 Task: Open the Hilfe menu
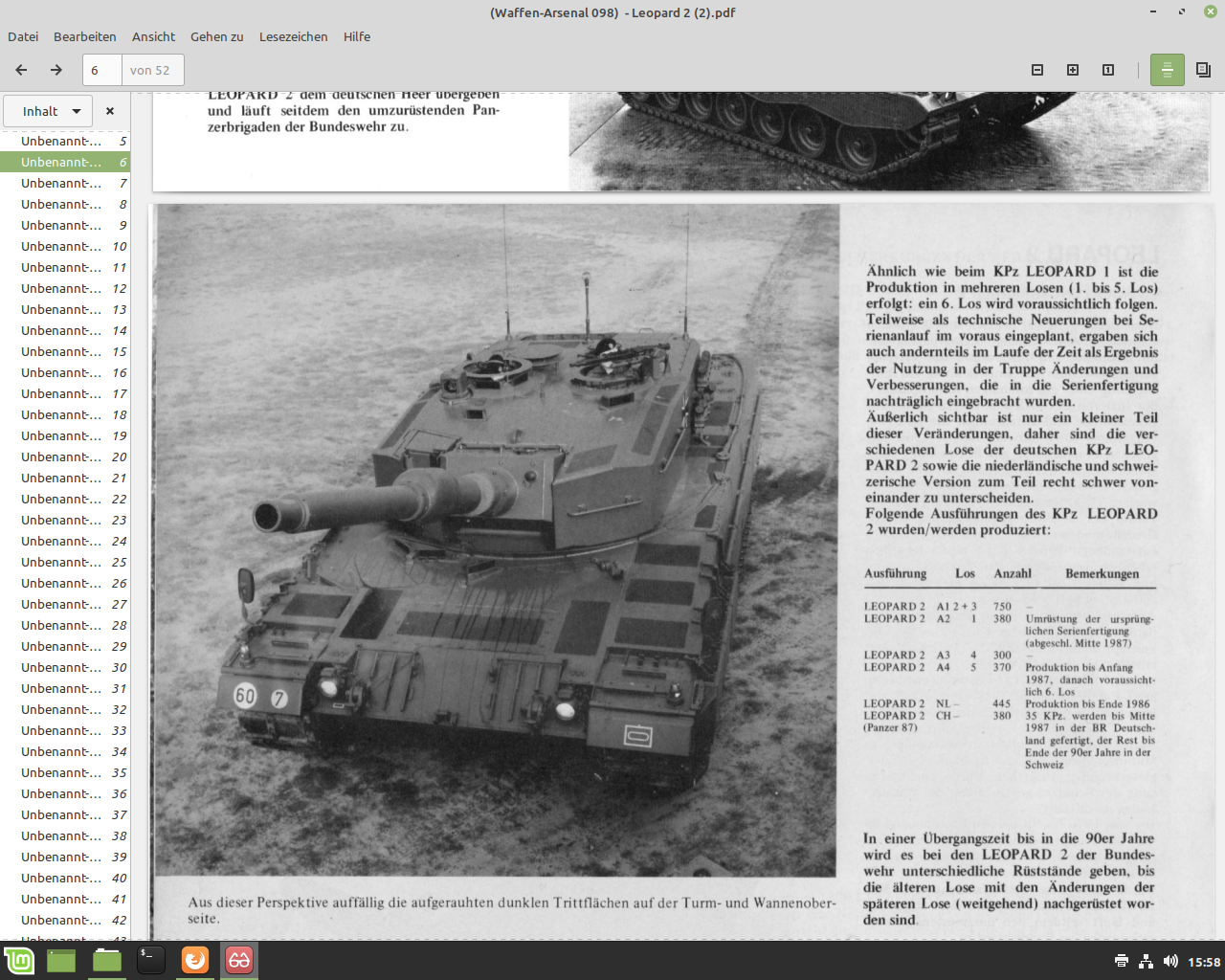(x=357, y=36)
